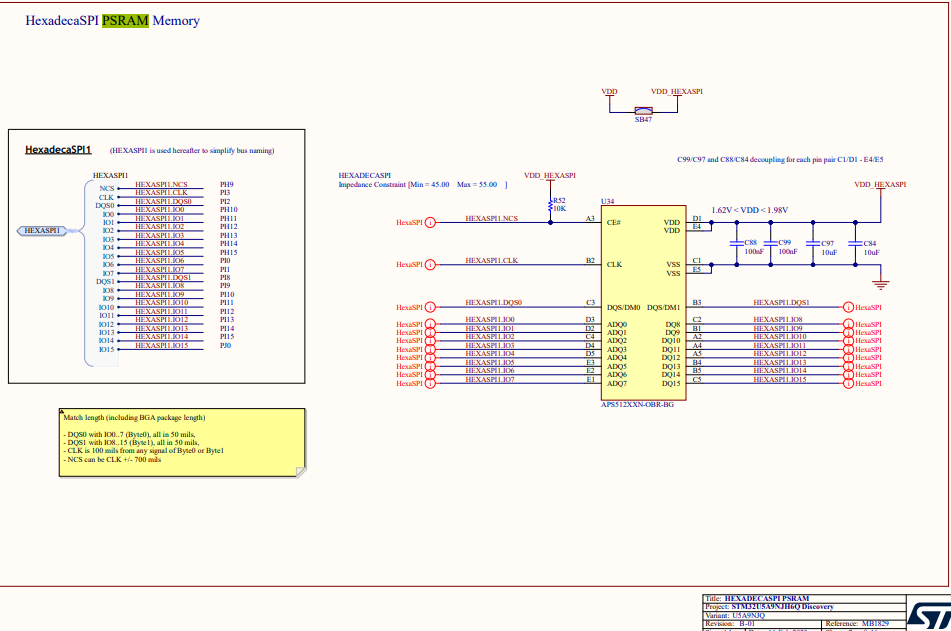Click VDD_HEXASPI label above R52
The width and height of the screenshot is (951, 631).
point(549,175)
